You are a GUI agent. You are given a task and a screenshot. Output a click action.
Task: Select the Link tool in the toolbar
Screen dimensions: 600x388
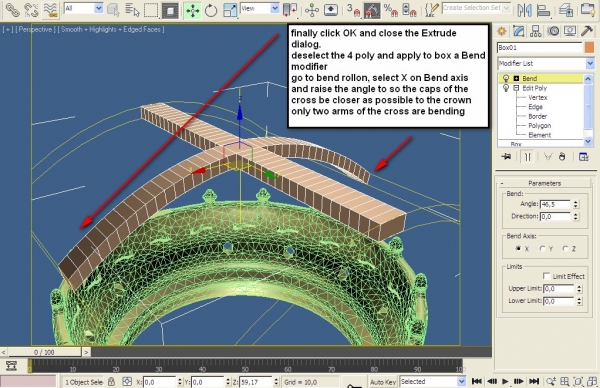(x=12, y=10)
